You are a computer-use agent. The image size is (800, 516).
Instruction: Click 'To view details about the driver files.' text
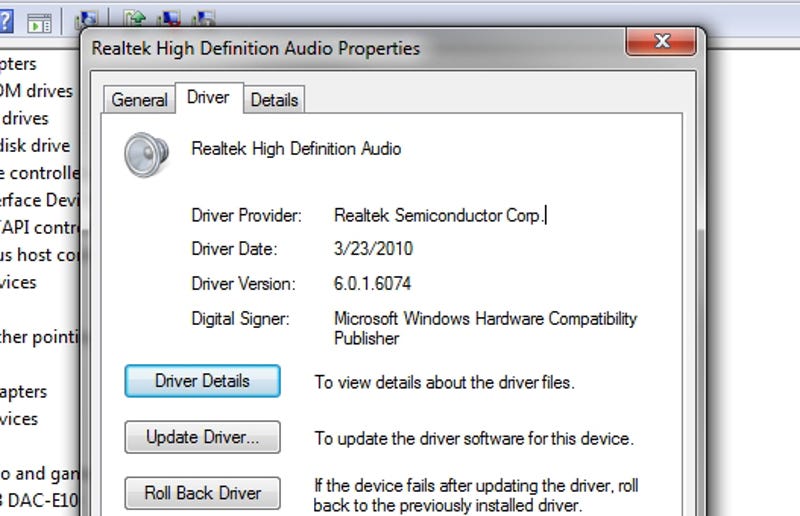point(444,382)
